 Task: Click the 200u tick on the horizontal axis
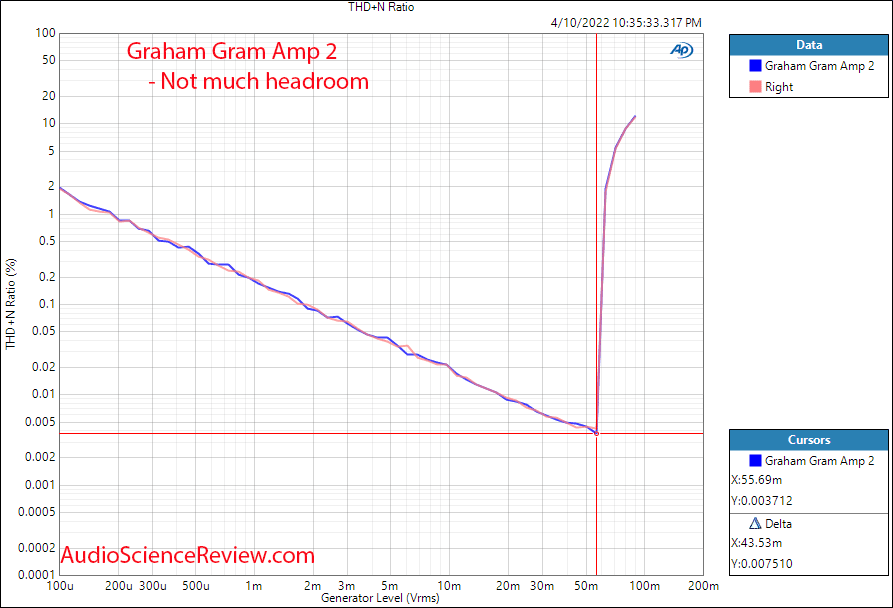point(118,586)
